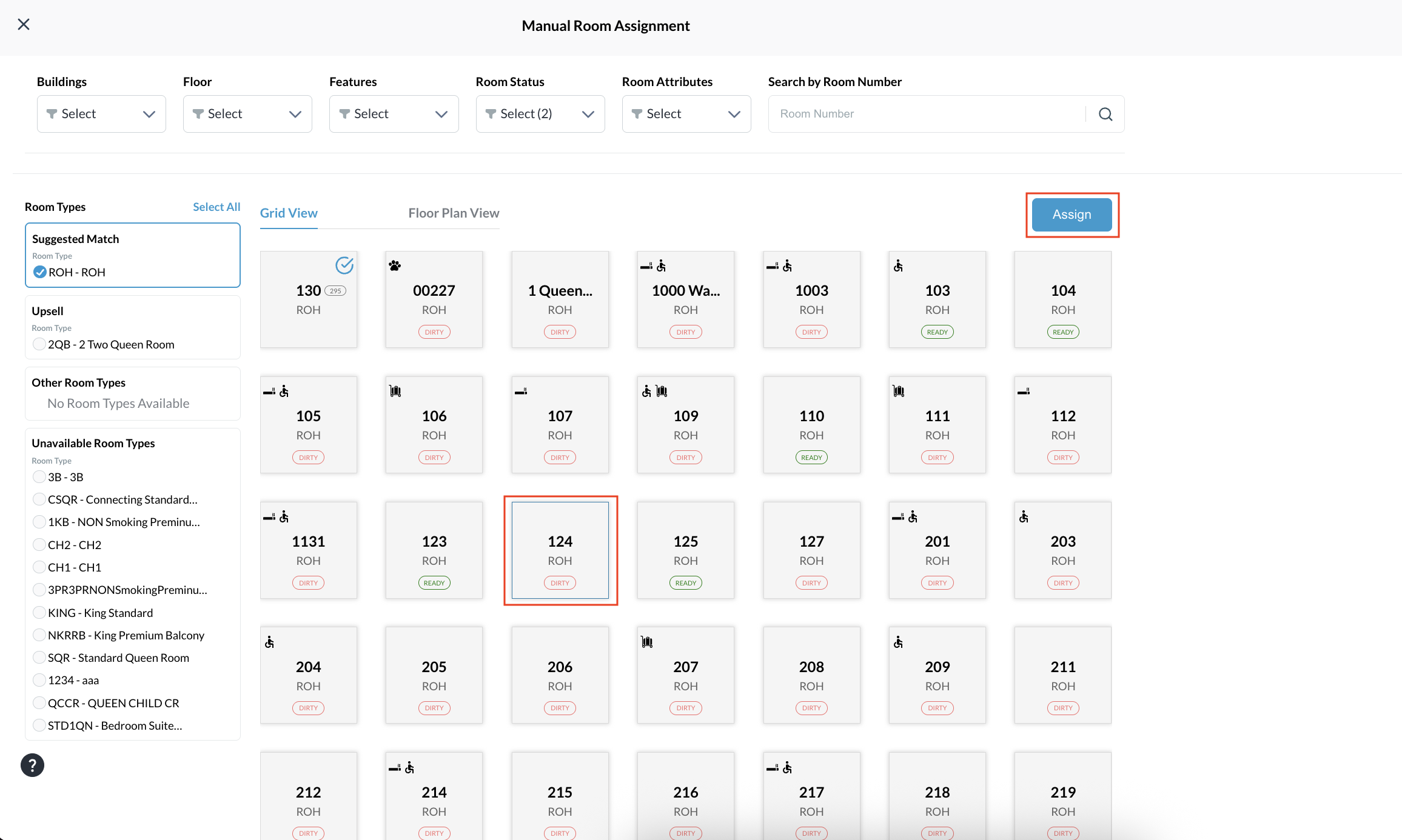1402x840 pixels.
Task: Click the wheelchair icon on room 209
Action: [898, 642]
